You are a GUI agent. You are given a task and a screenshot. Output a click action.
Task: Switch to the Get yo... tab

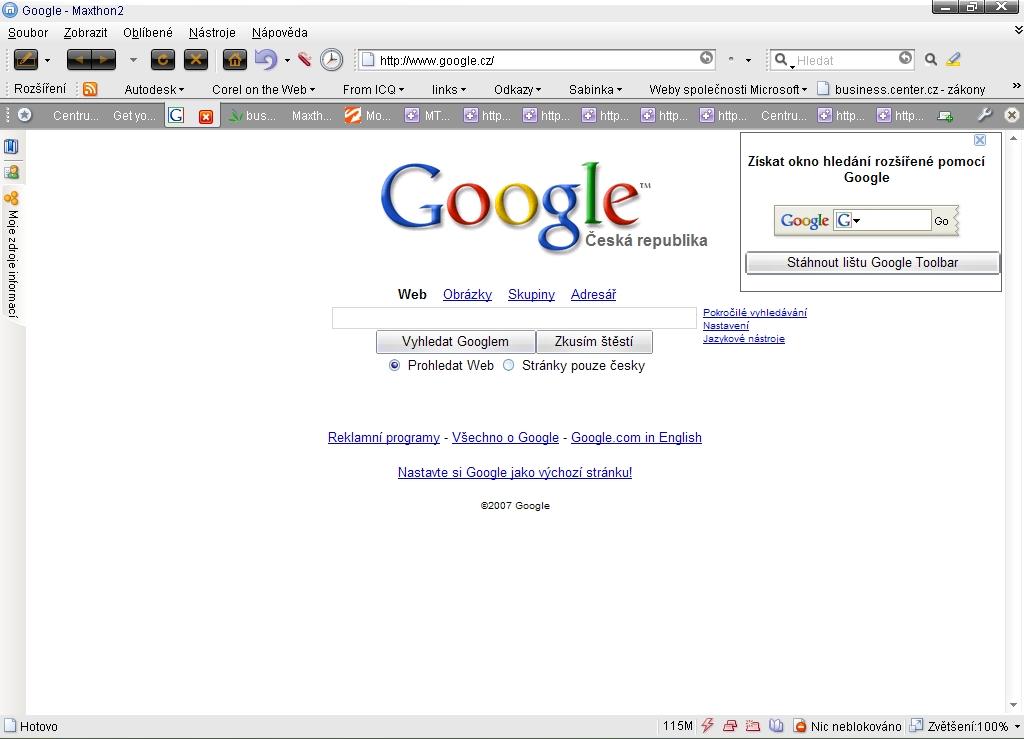point(134,116)
